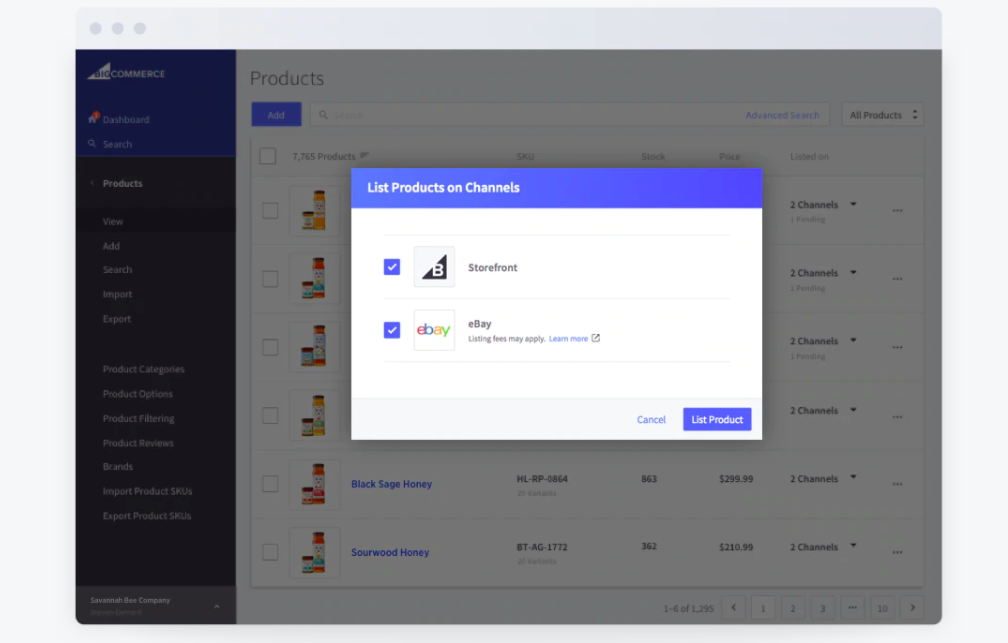This screenshot has height=643, width=1008.
Task: Click price $210.99
Action: tap(736, 547)
